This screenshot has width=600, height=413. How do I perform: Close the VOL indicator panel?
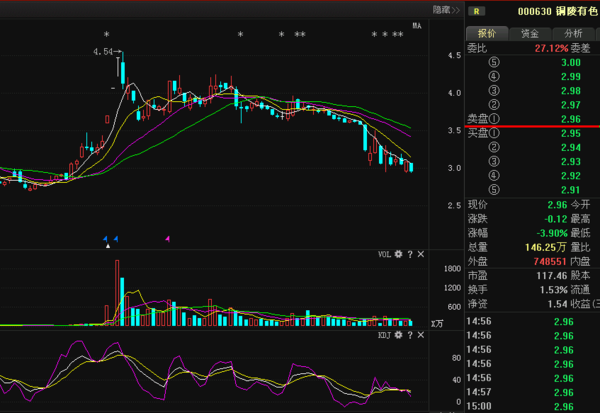[x=421, y=254]
